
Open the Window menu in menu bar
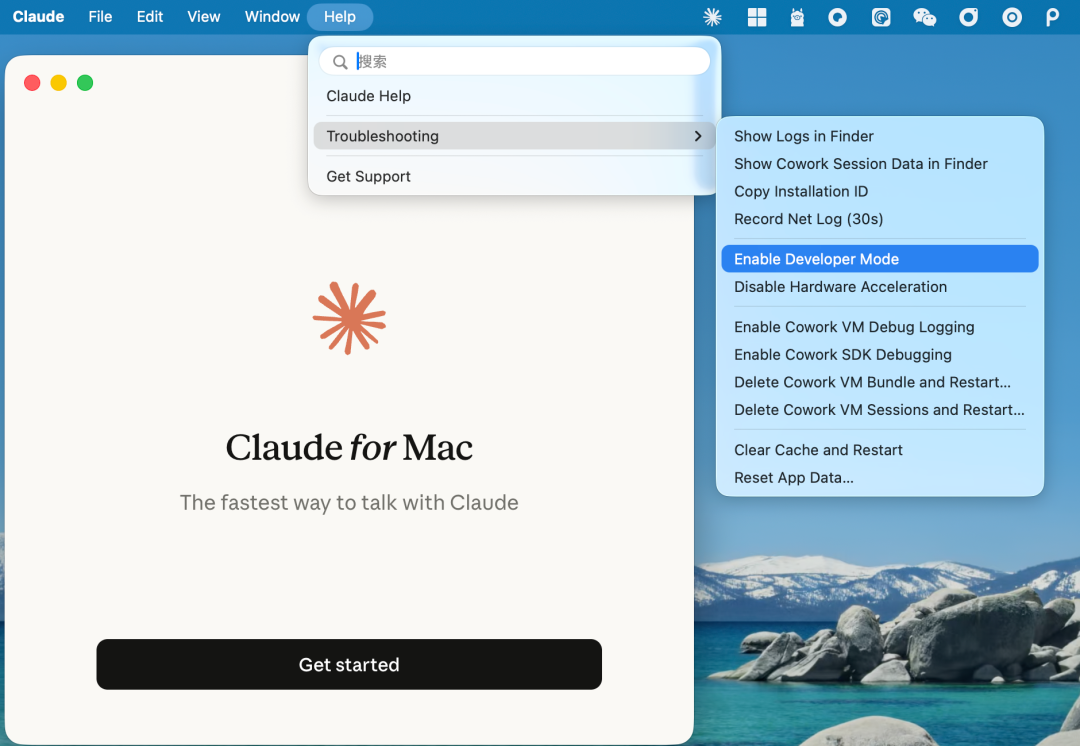[x=272, y=17]
